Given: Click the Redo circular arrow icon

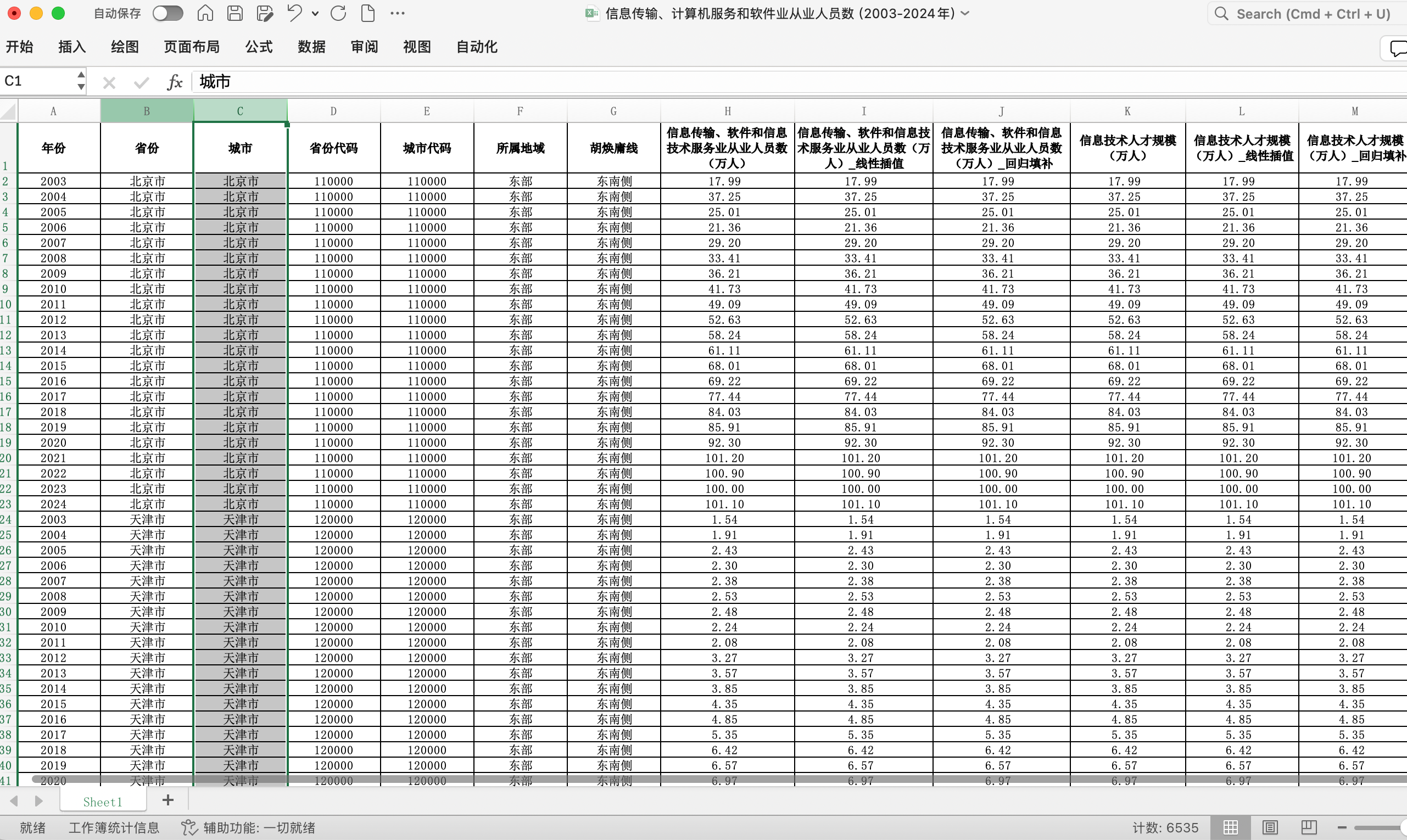Looking at the screenshot, I should tap(338, 13).
